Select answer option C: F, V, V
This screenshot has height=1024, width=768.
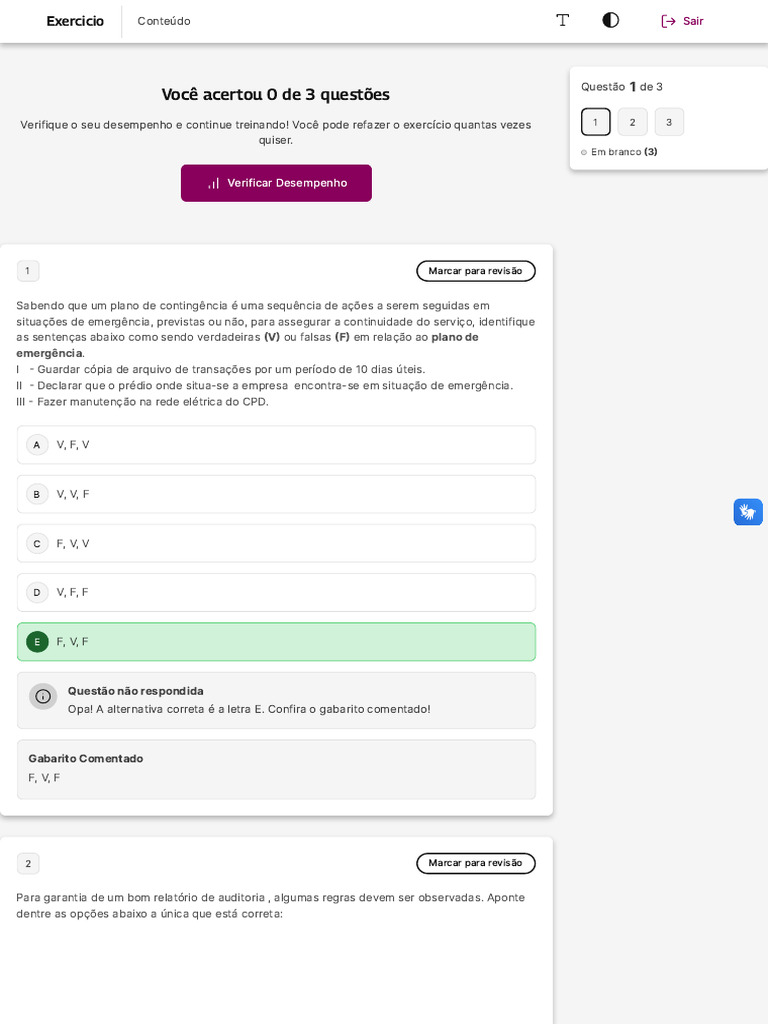point(276,543)
